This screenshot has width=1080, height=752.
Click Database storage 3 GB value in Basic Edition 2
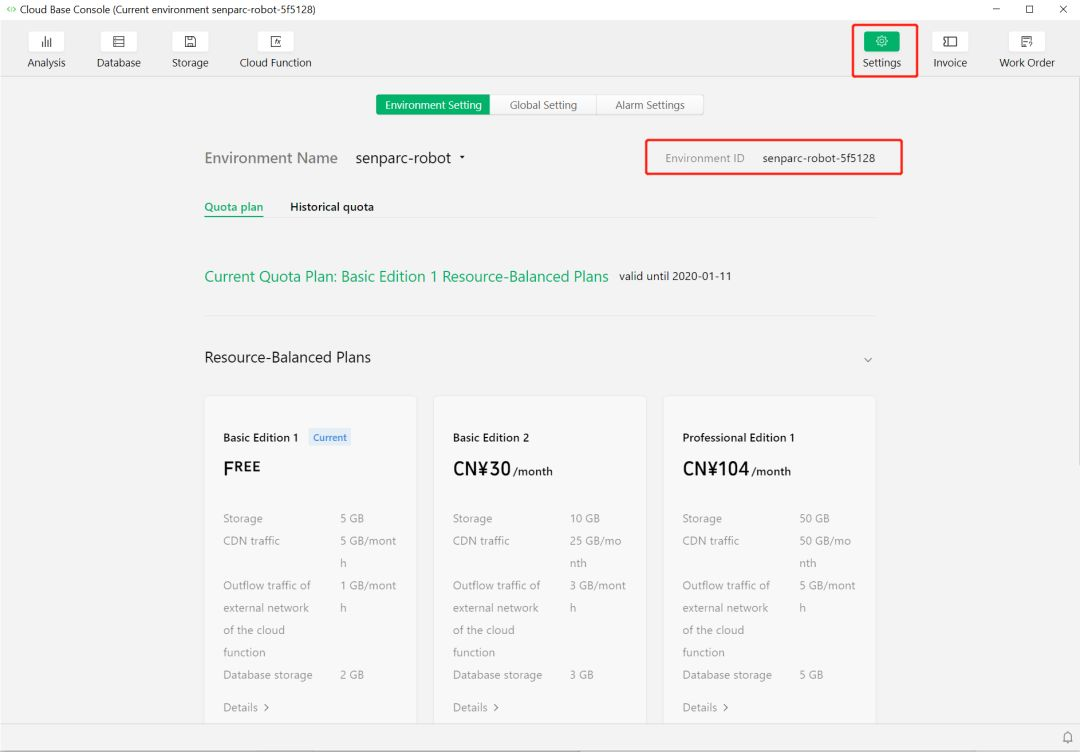581,675
